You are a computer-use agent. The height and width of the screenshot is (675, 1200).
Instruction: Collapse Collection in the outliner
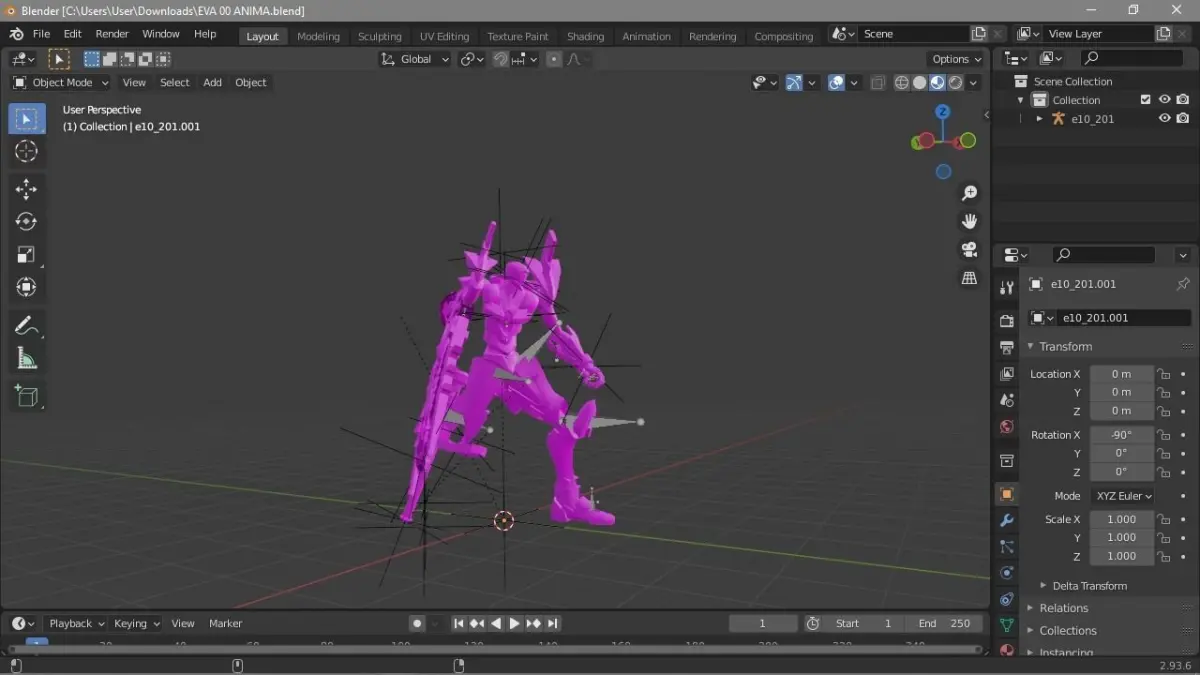pyautogui.click(x=1021, y=100)
